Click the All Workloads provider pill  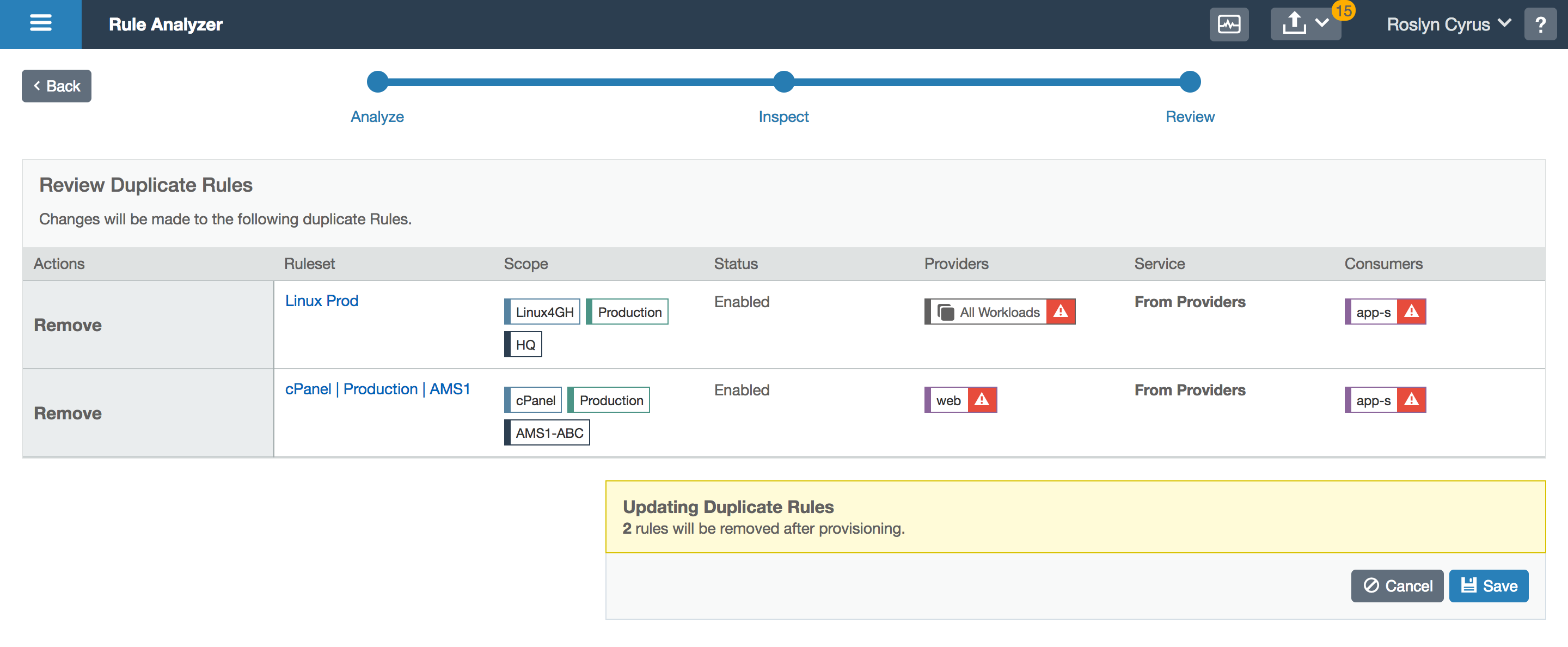click(x=999, y=312)
